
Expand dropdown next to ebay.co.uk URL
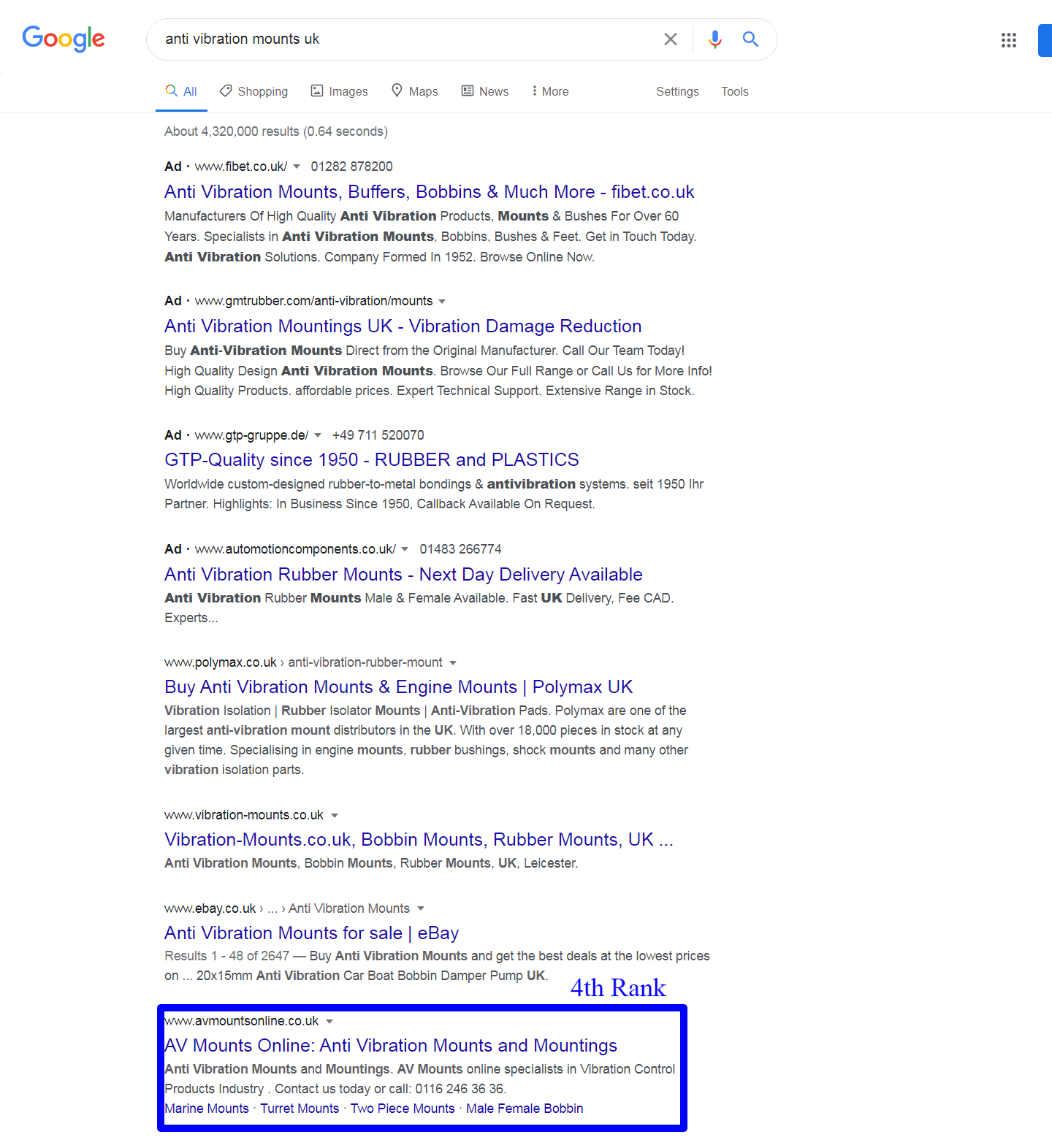click(x=421, y=908)
